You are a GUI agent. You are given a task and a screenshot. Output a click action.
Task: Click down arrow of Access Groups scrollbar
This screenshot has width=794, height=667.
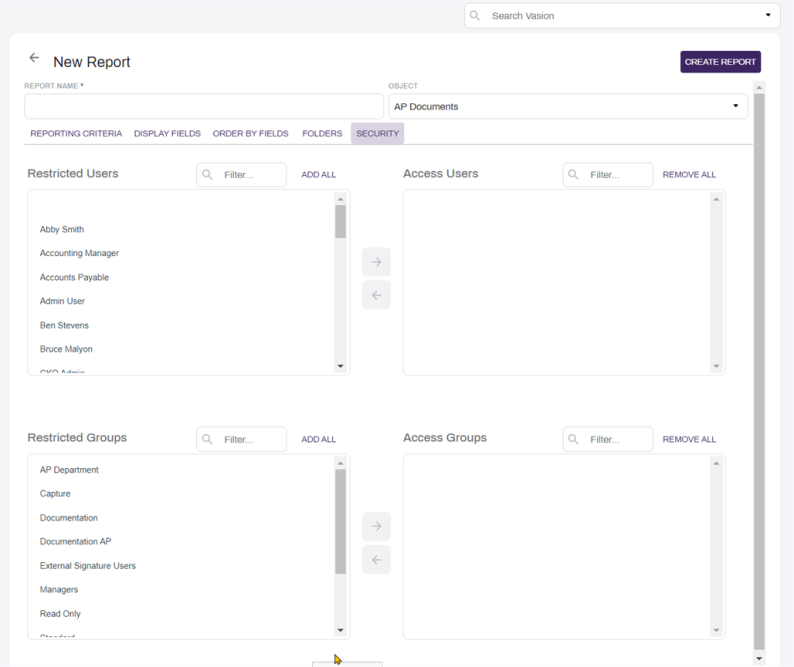(x=716, y=631)
